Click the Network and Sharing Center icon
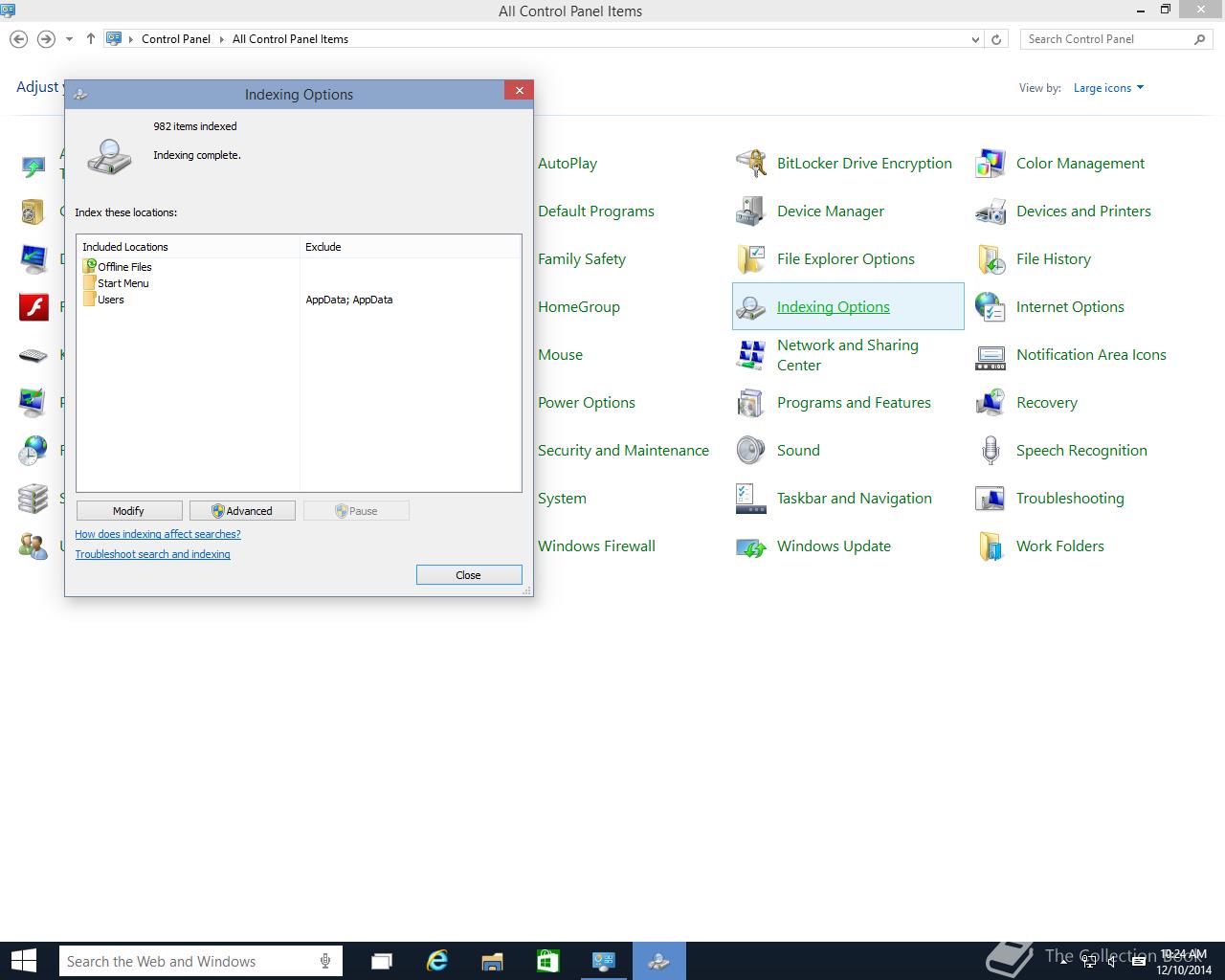 (751, 355)
